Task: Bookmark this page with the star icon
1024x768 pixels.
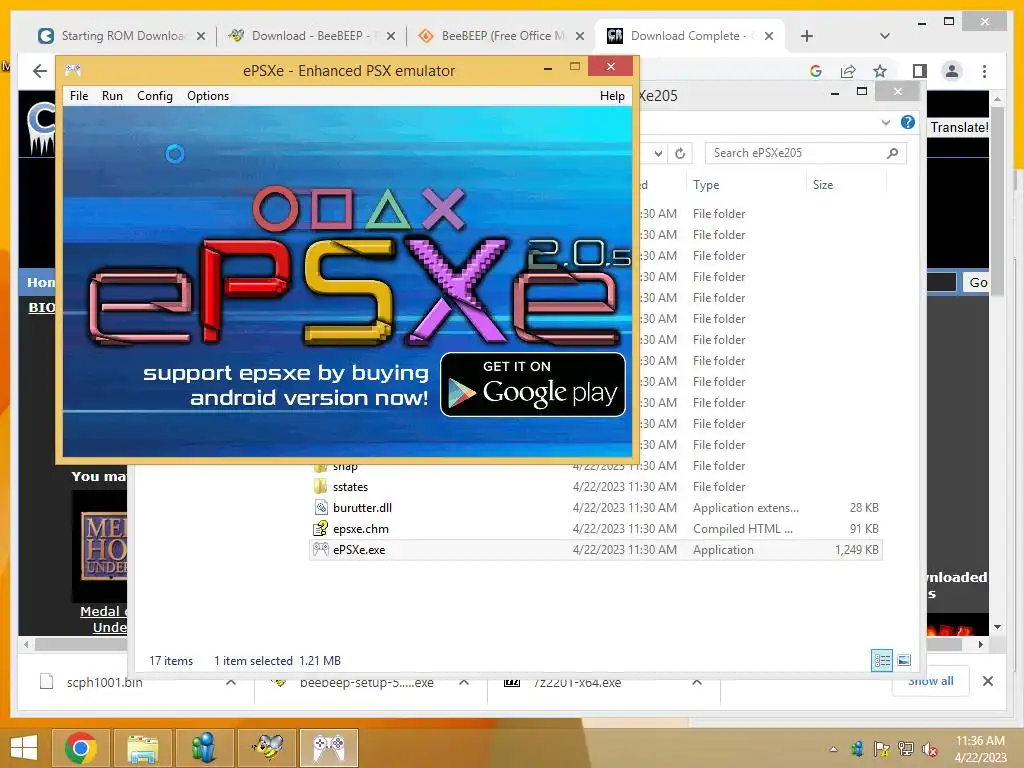Action: click(880, 71)
